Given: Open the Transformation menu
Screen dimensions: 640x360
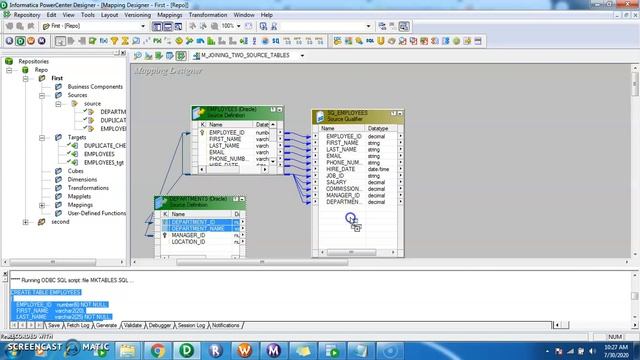Looking at the screenshot, I should 208,15.
